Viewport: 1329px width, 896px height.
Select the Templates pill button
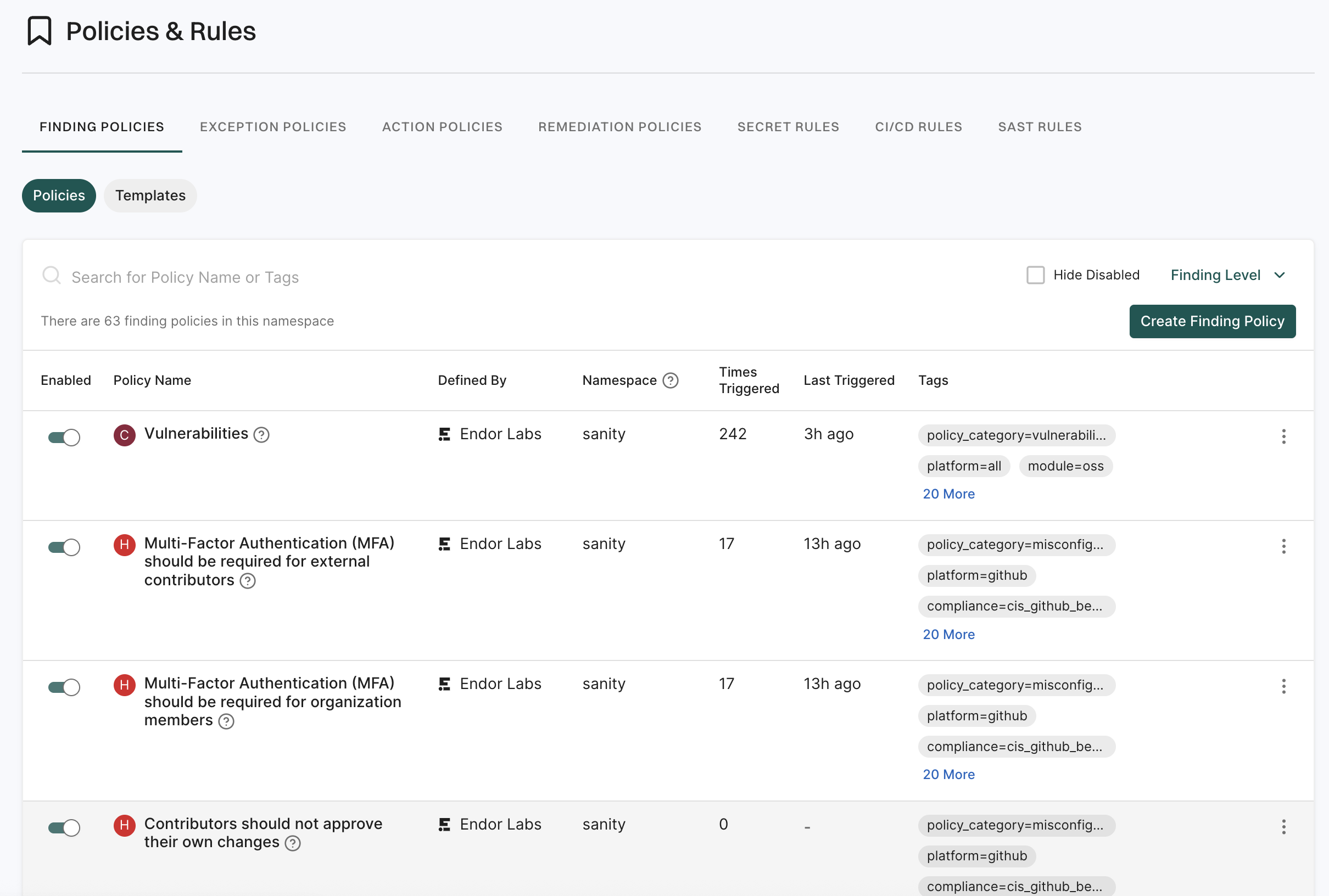[x=150, y=196]
